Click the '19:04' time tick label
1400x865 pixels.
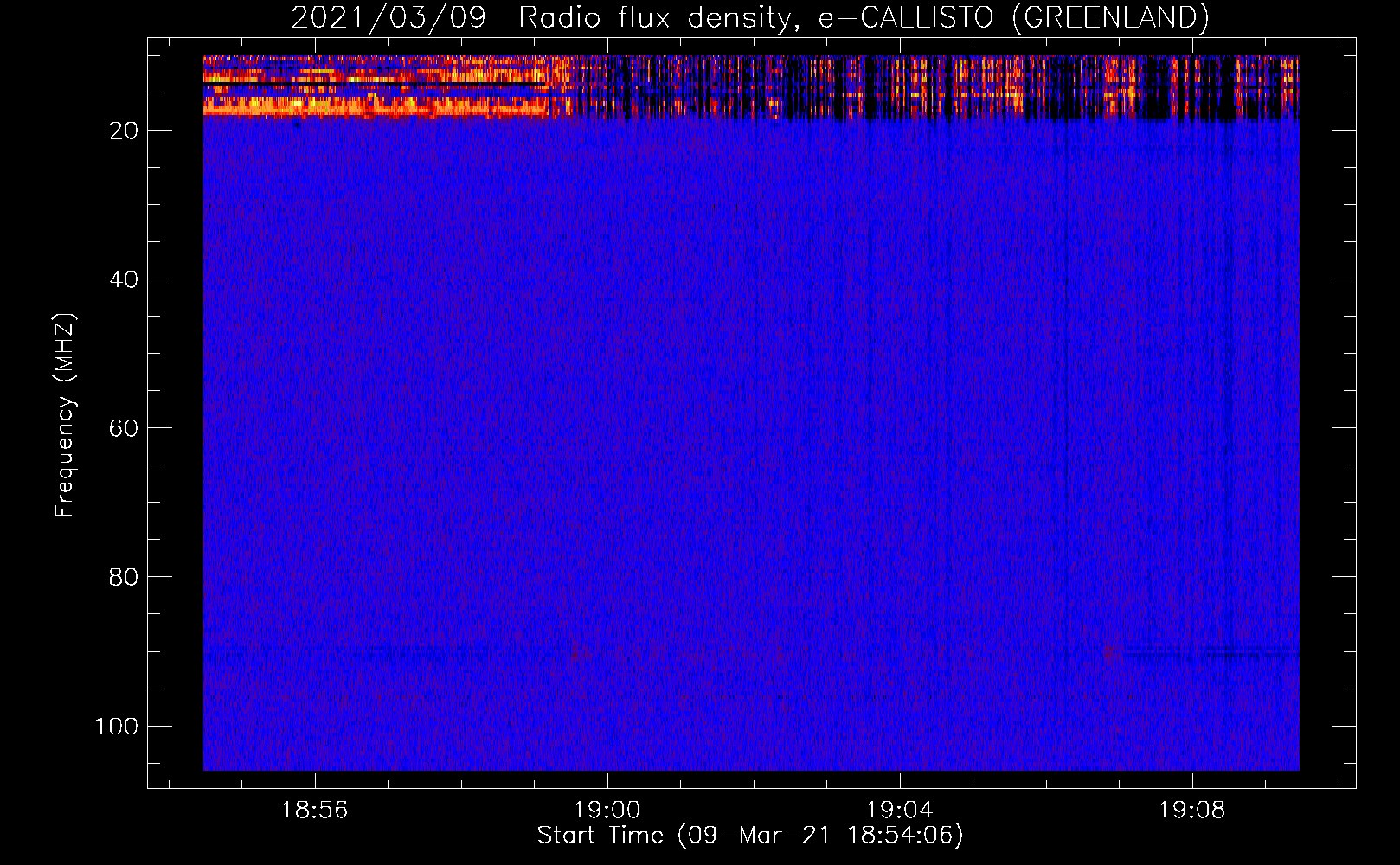(x=900, y=811)
